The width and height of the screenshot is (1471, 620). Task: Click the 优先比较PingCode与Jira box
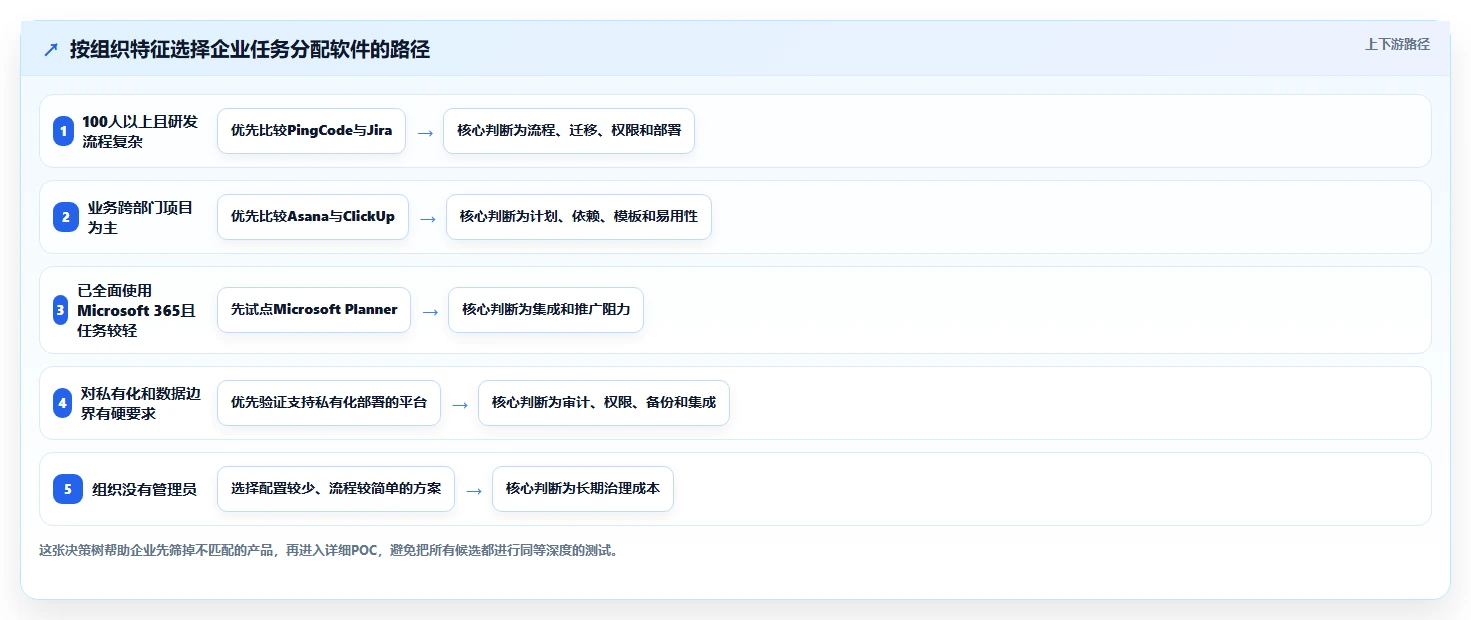tap(311, 131)
